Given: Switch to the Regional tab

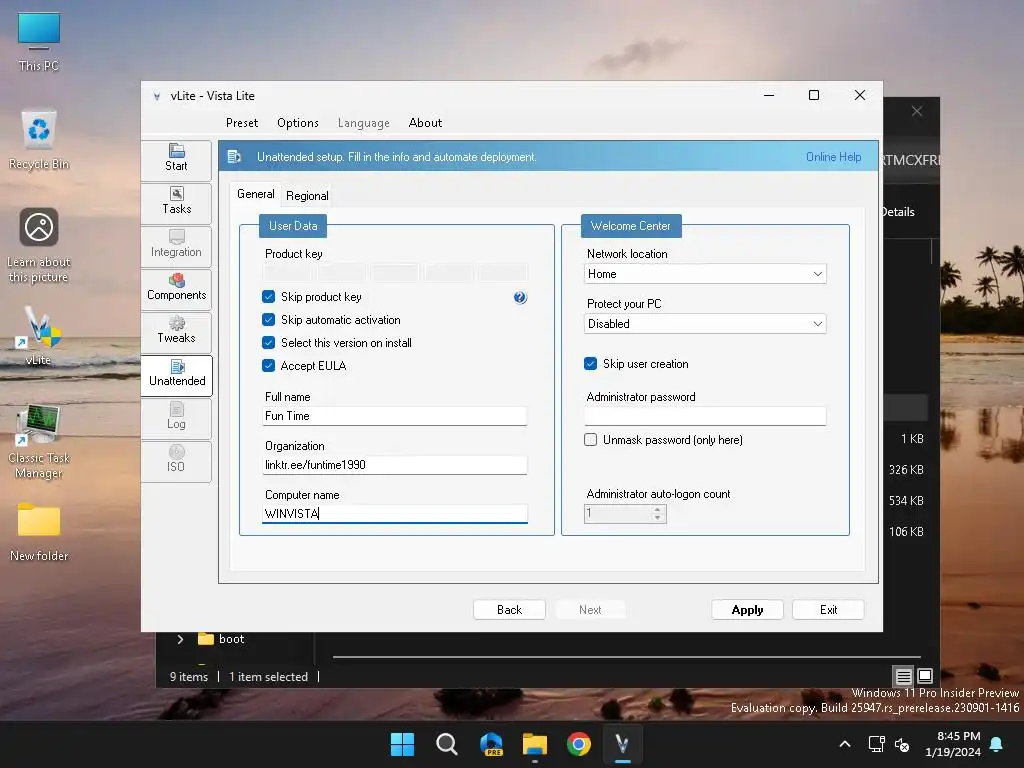Looking at the screenshot, I should pos(307,196).
